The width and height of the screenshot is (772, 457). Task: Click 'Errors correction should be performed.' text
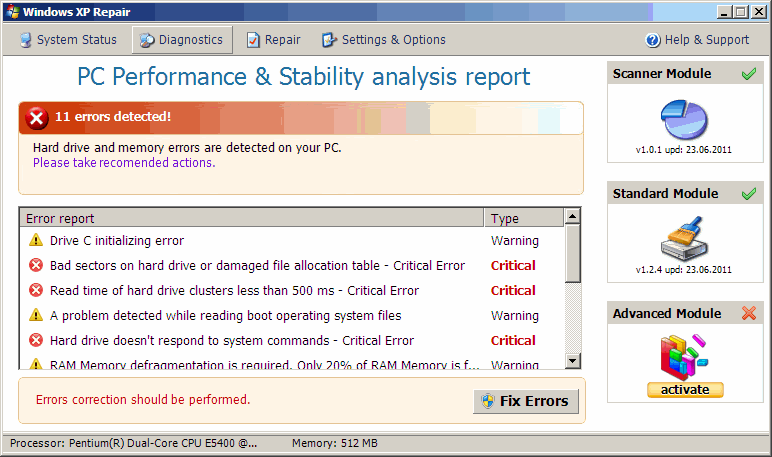pyautogui.click(x=143, y=399)
